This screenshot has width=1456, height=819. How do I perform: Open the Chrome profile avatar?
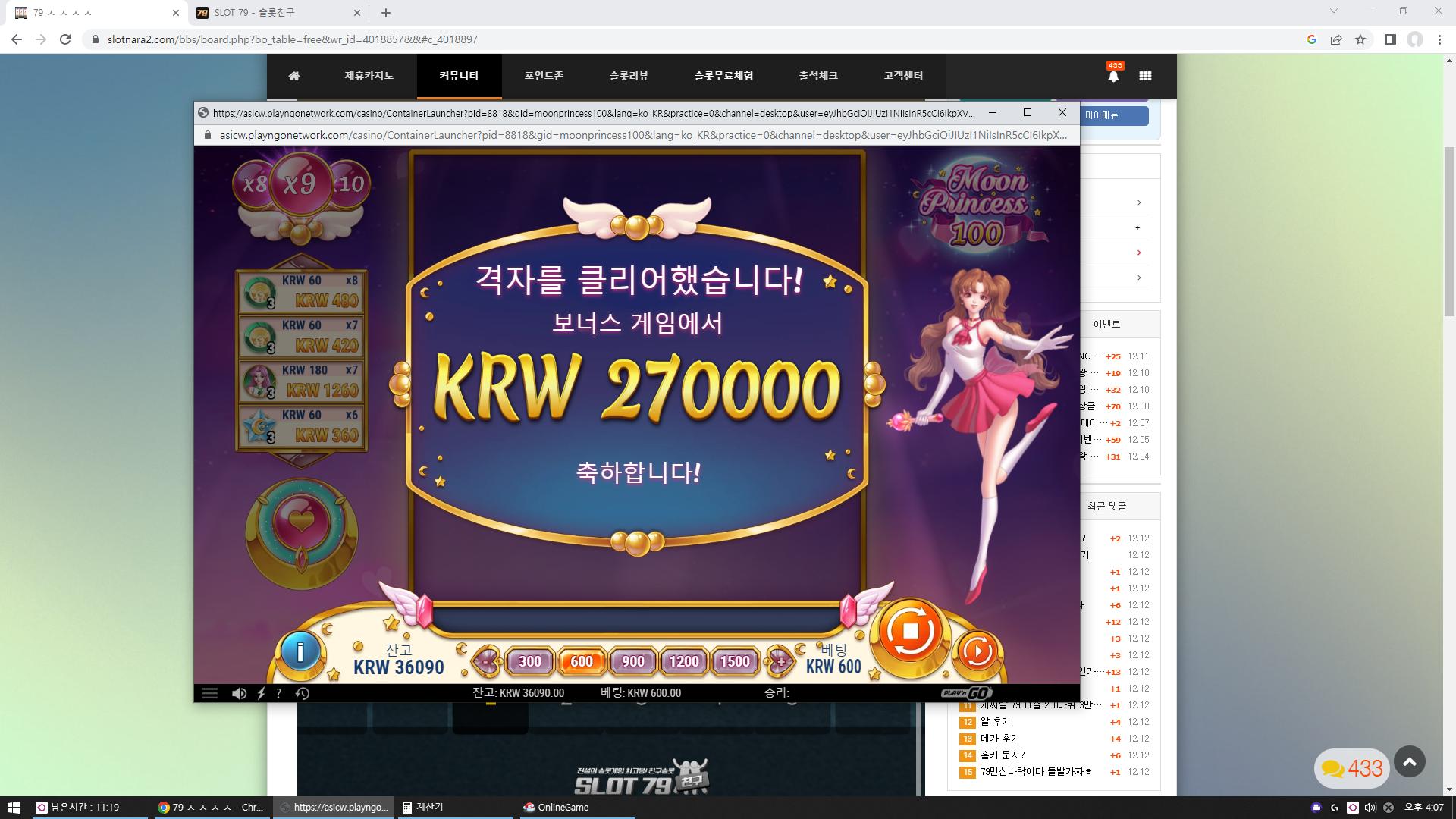click(1415, 39)
